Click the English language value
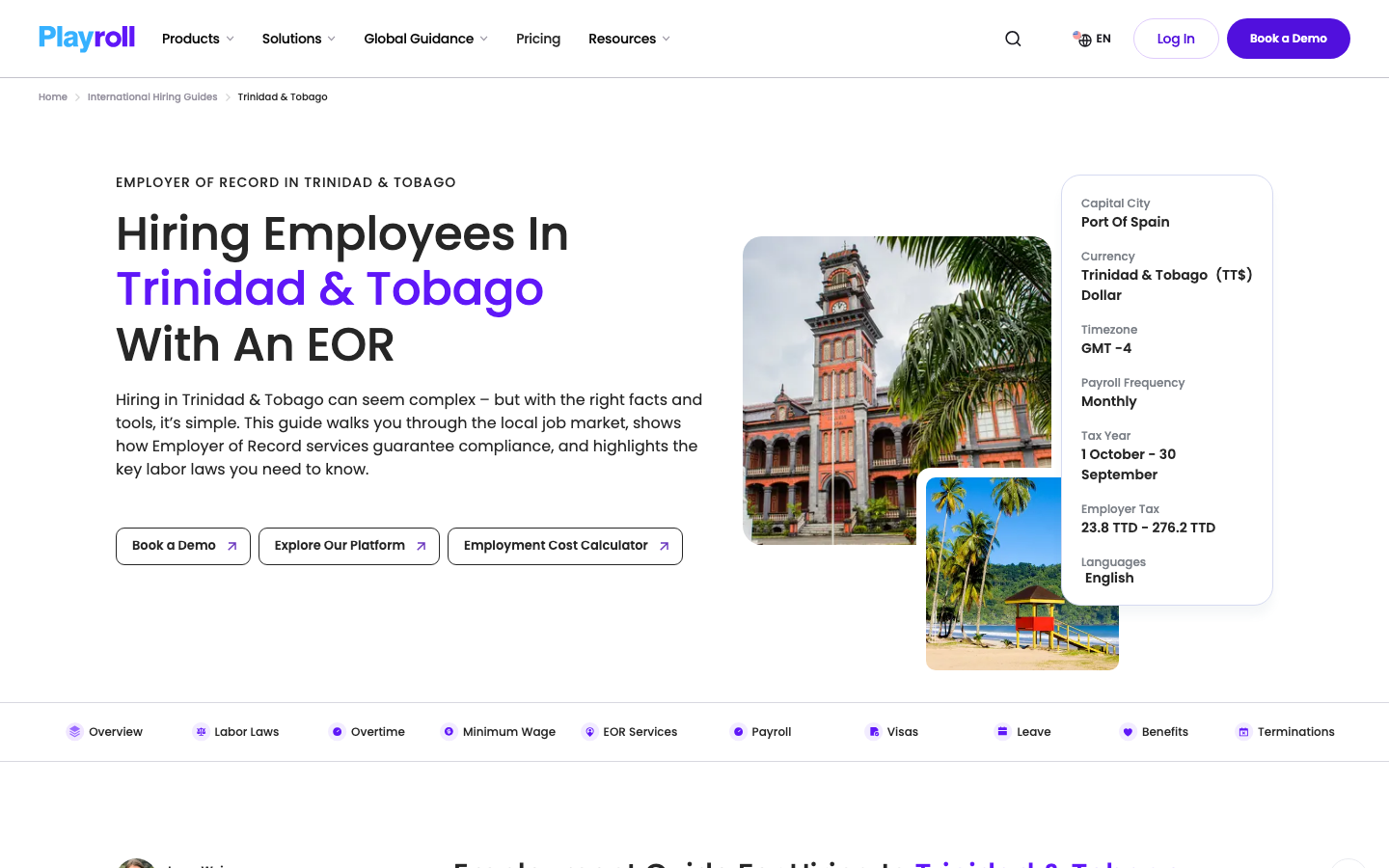The width and height of the screenshot is (1389, 868). pos(1109,578)
